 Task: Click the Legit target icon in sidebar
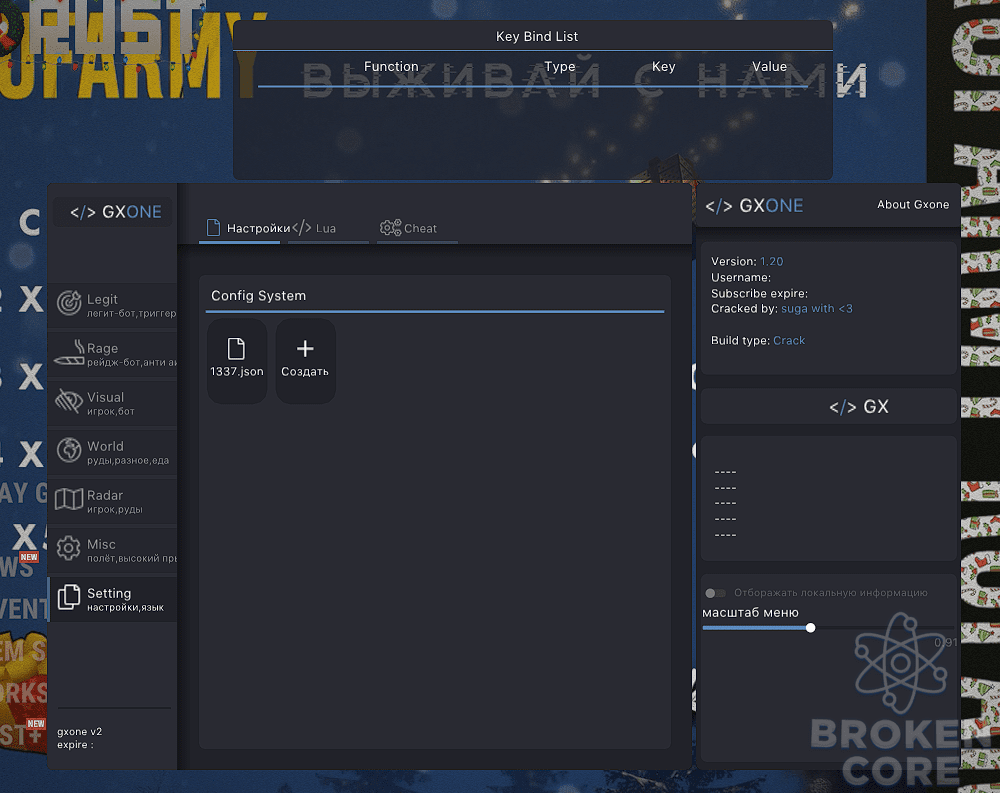click(x=69, y=303)
